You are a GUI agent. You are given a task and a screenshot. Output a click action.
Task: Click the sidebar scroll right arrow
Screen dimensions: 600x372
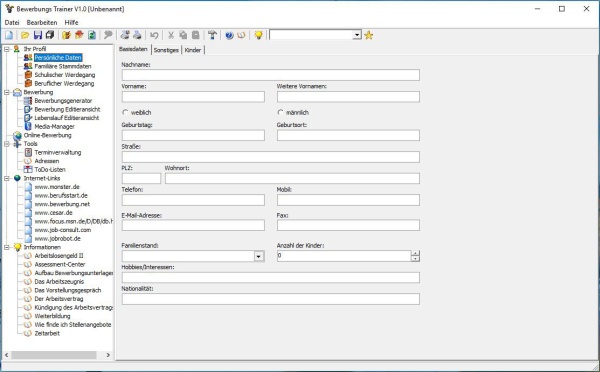pyautogui.click(x=108, y=355)
